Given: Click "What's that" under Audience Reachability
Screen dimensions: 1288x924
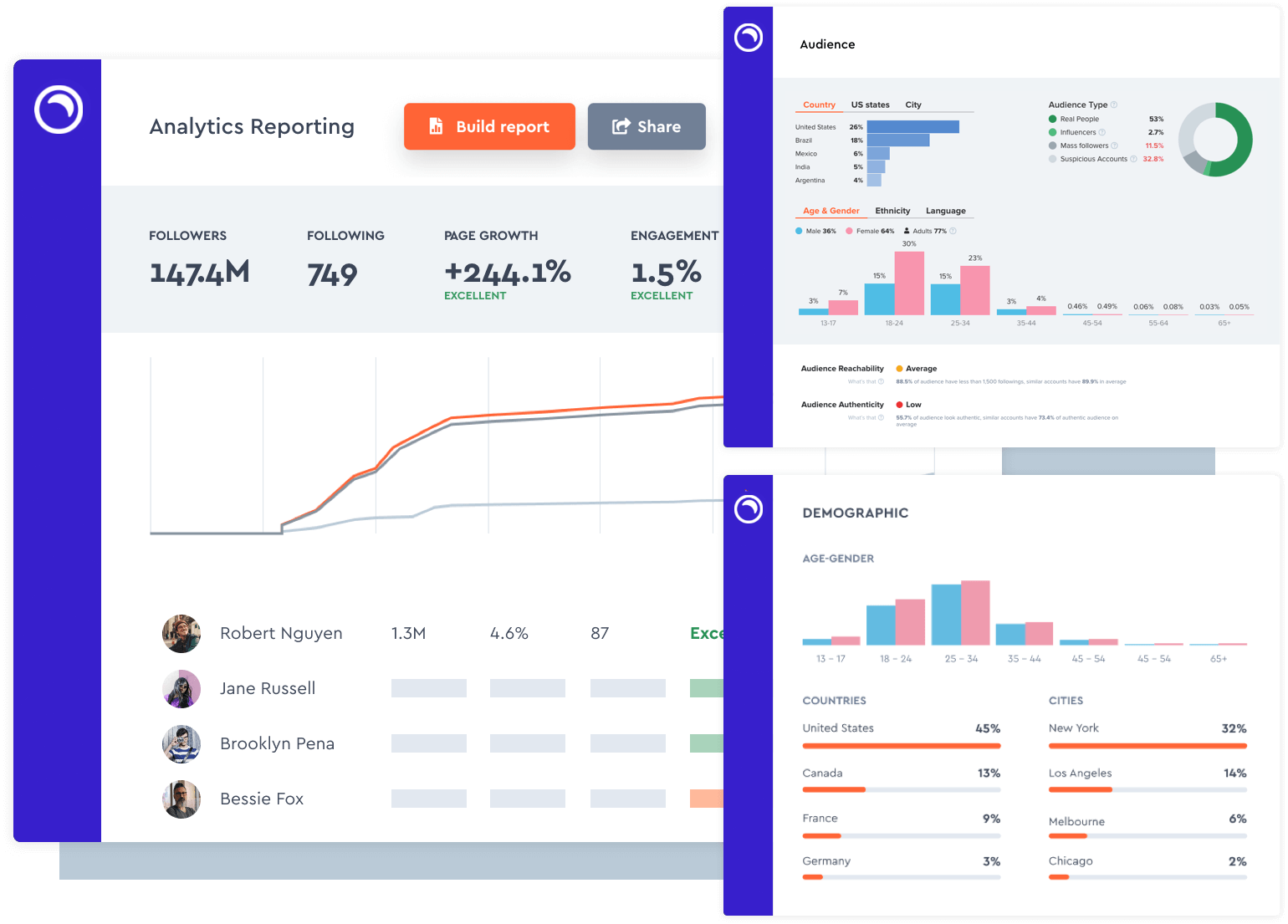Looking at the screenshot, I should click(x=865, y=382).
